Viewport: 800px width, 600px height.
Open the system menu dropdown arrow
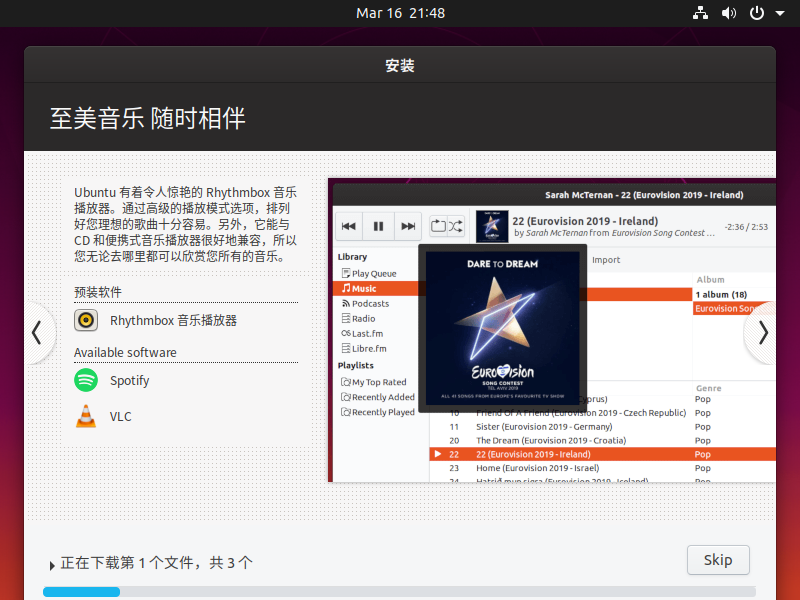click(x=780, y=13)
